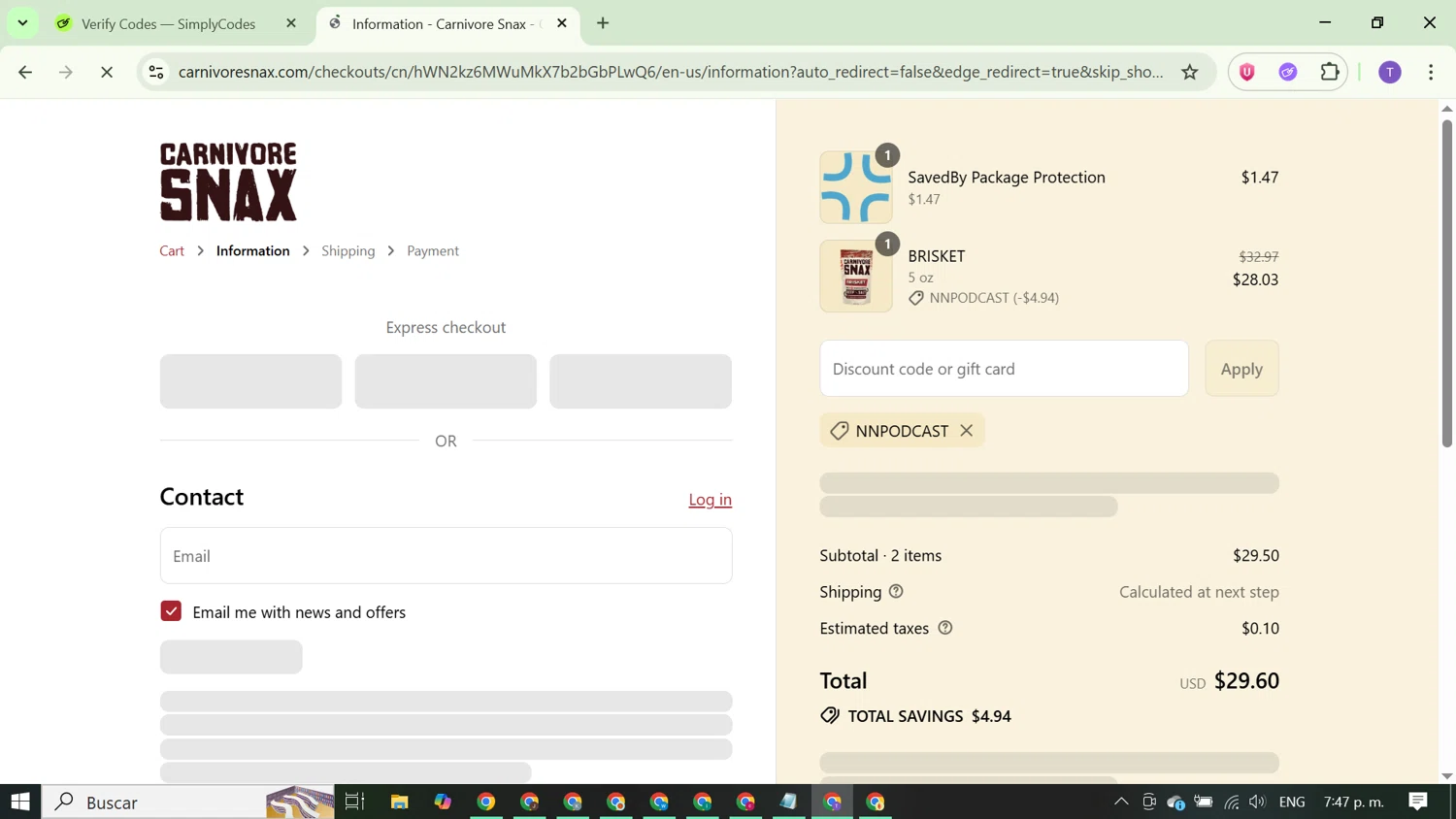Select the Payment breadcrumb step
1456x819 pixels.
pyautogui.click(x=433, y=250)
